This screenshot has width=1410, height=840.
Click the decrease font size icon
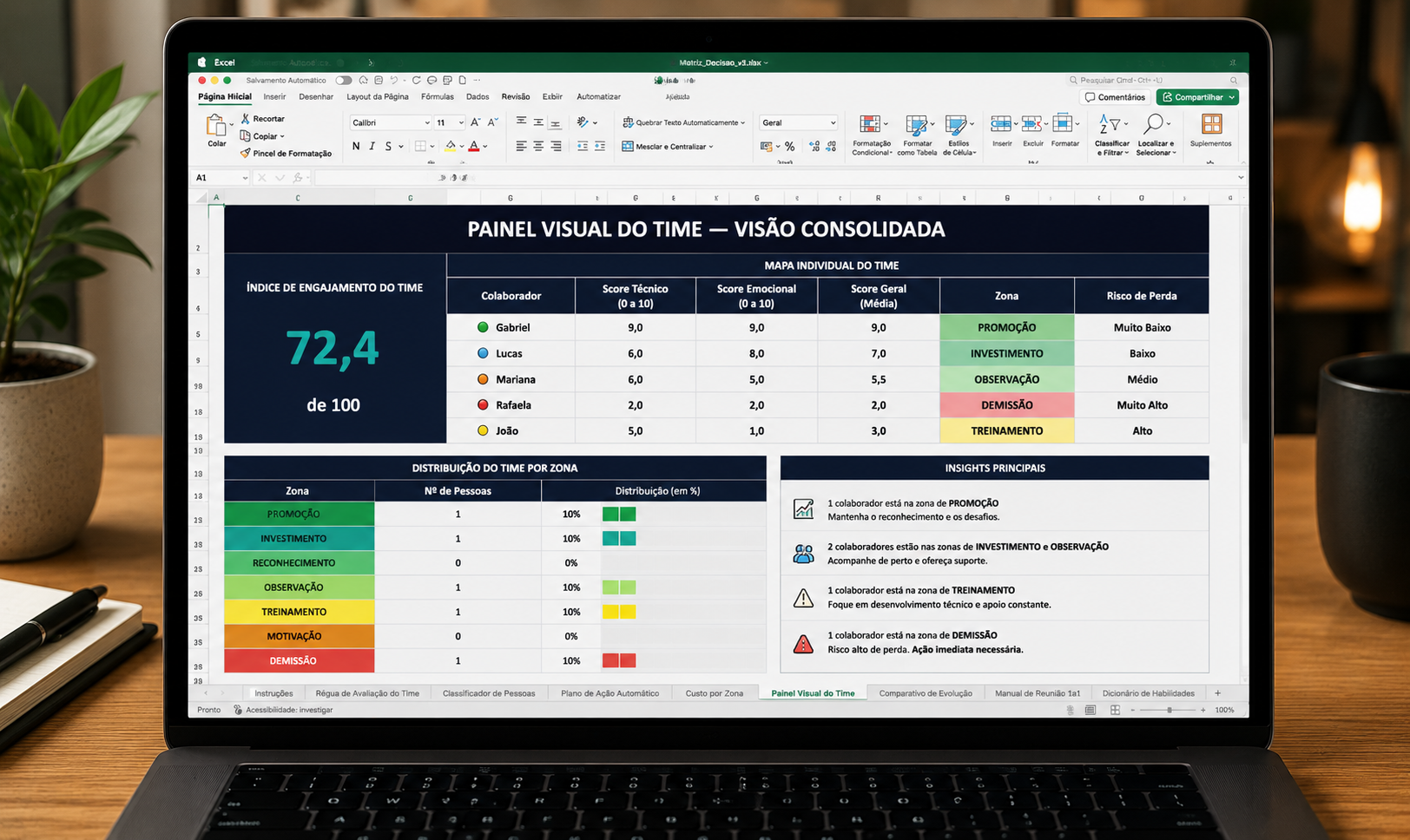(x=492, y=122)
